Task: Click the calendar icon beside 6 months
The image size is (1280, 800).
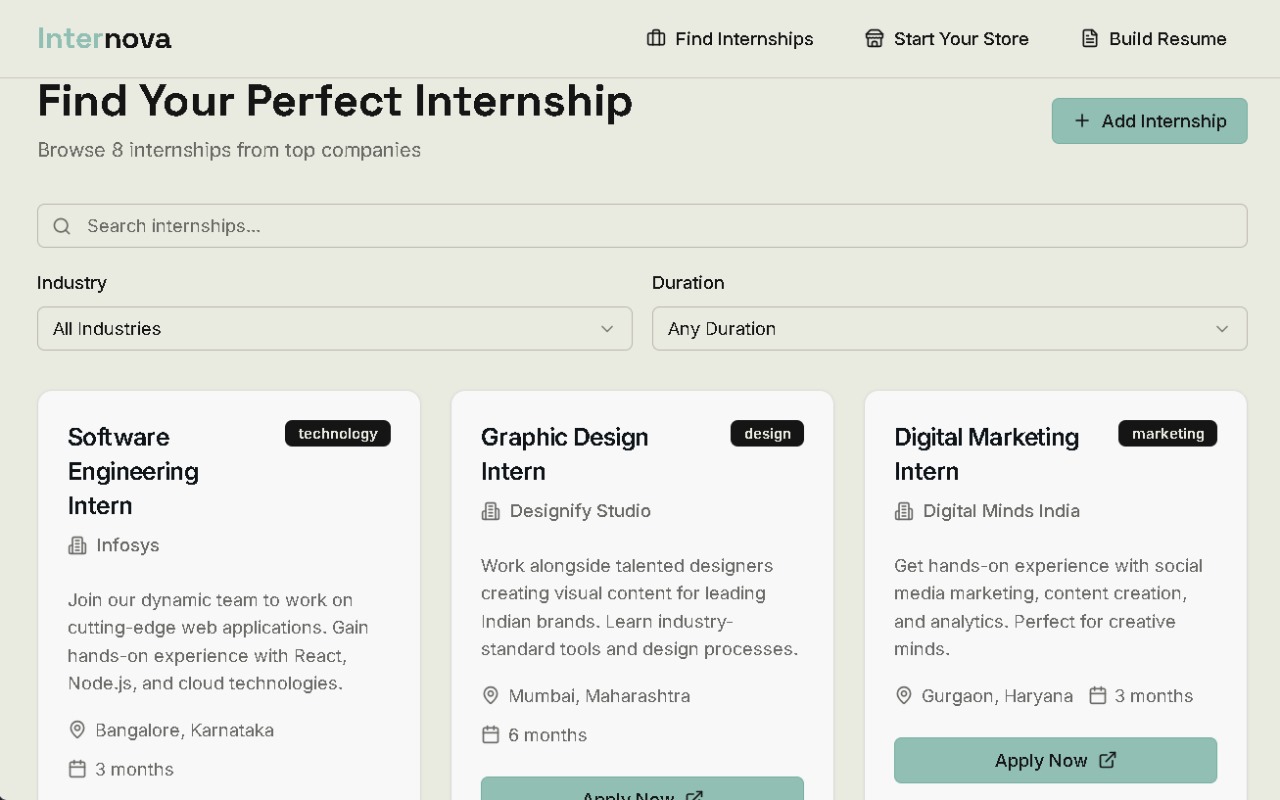Action: [x=490, y=735]
